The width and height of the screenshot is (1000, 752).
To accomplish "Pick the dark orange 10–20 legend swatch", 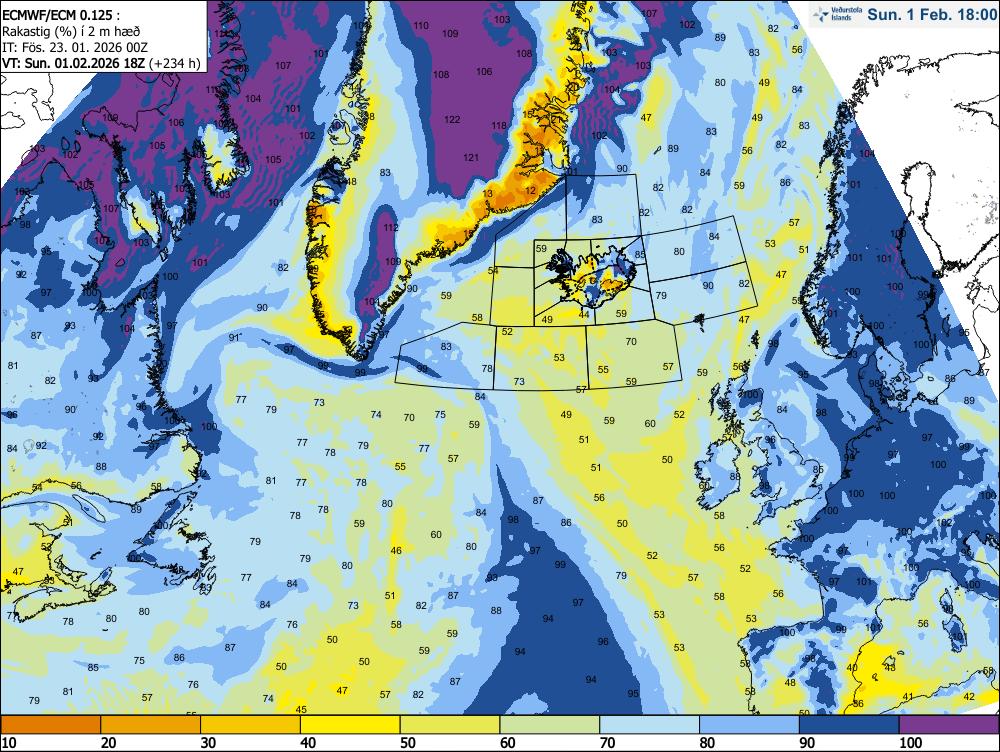I will click(x=50, y=725).
